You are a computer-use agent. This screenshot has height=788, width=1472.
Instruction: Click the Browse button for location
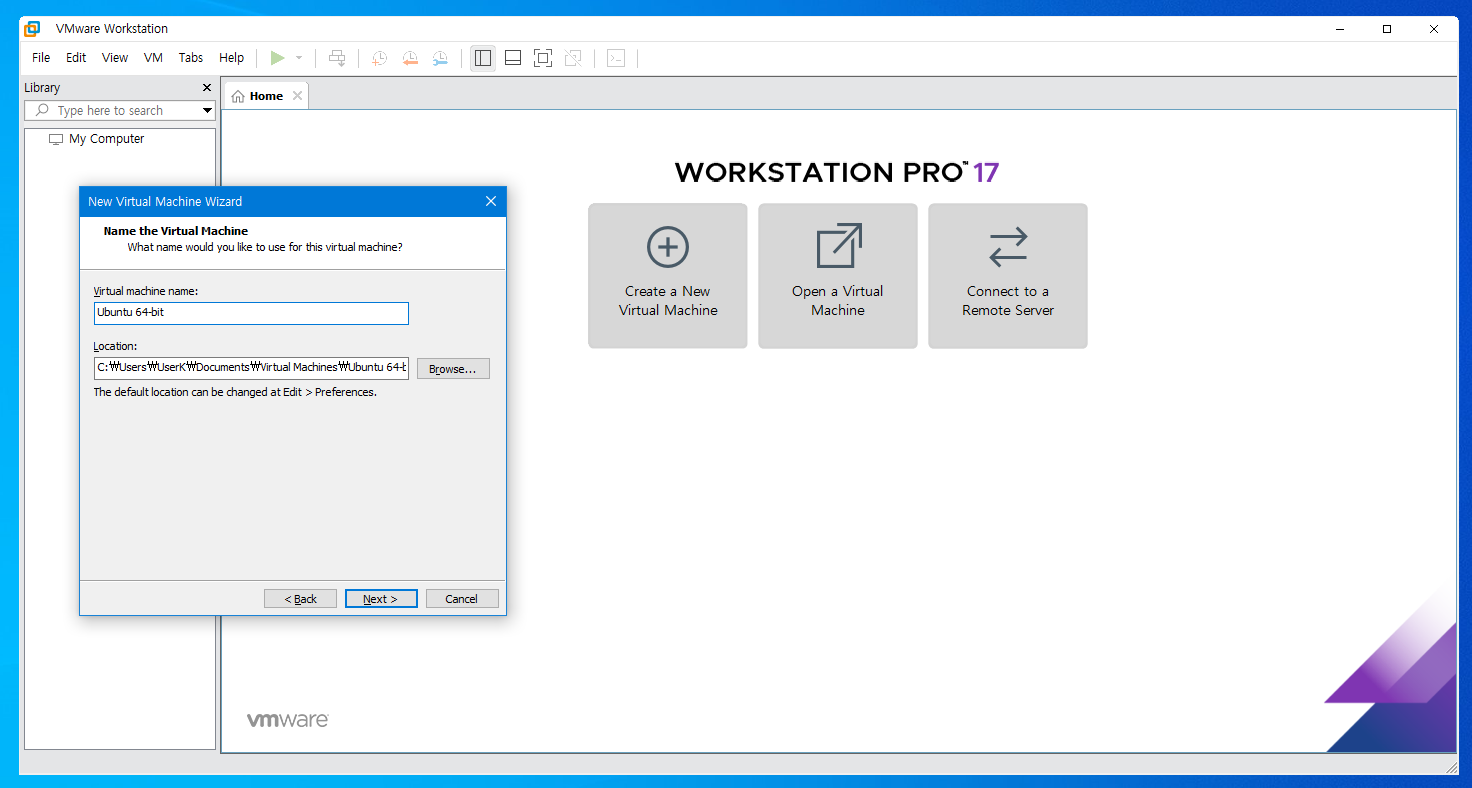pos(453,369)
